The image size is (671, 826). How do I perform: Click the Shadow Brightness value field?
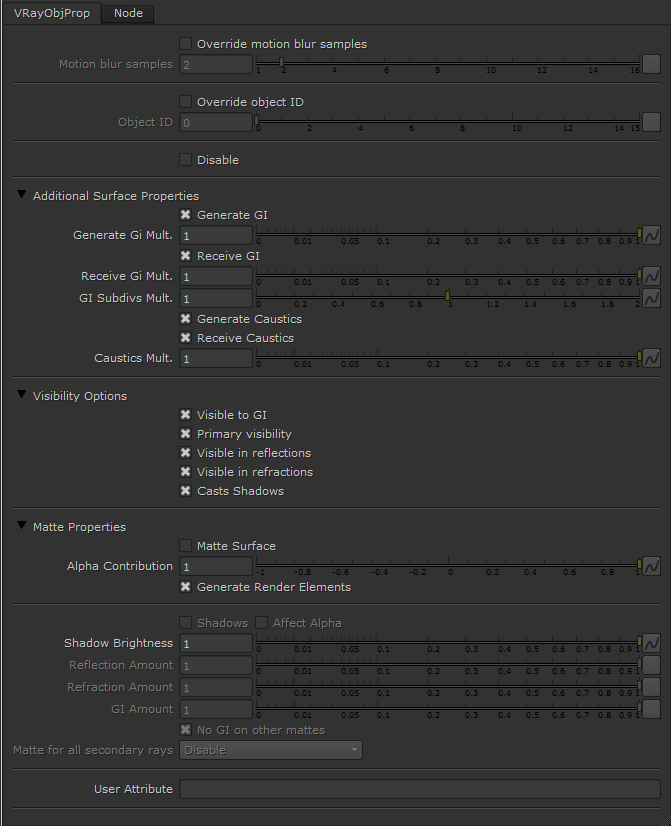(x=216, y=643)
